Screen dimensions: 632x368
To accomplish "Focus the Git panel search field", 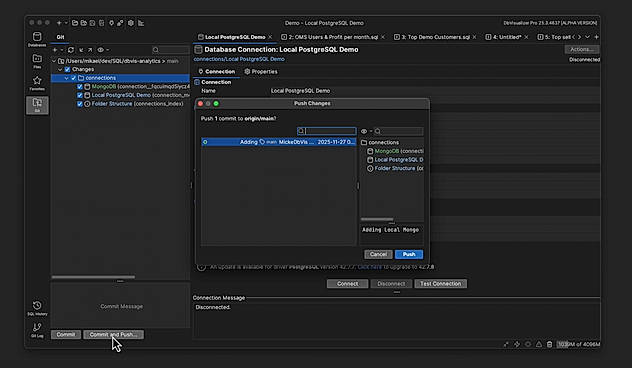I will (x=170, y=50).
